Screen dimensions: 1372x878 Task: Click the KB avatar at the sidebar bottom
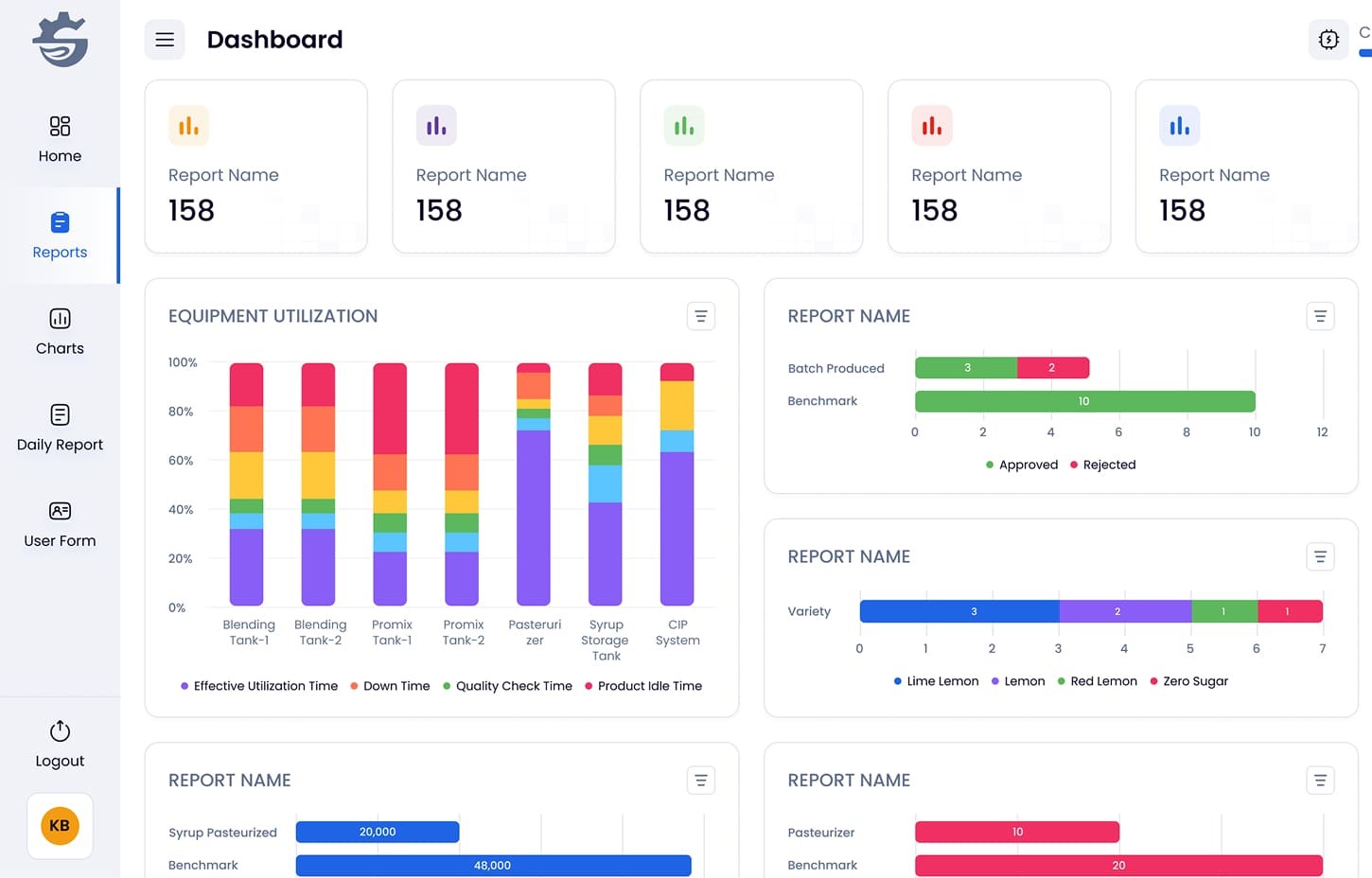pyautogui.click(x=60, y=825)
